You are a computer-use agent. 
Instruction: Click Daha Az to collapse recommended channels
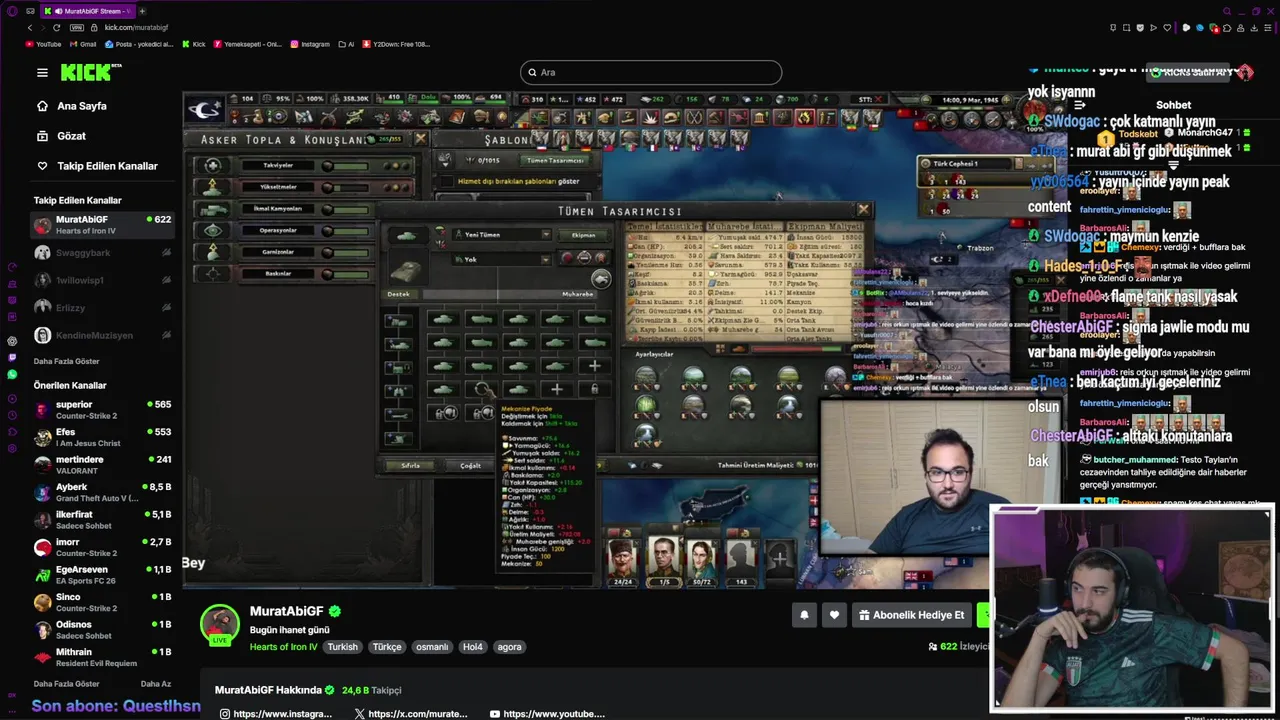tap(156, 684)
